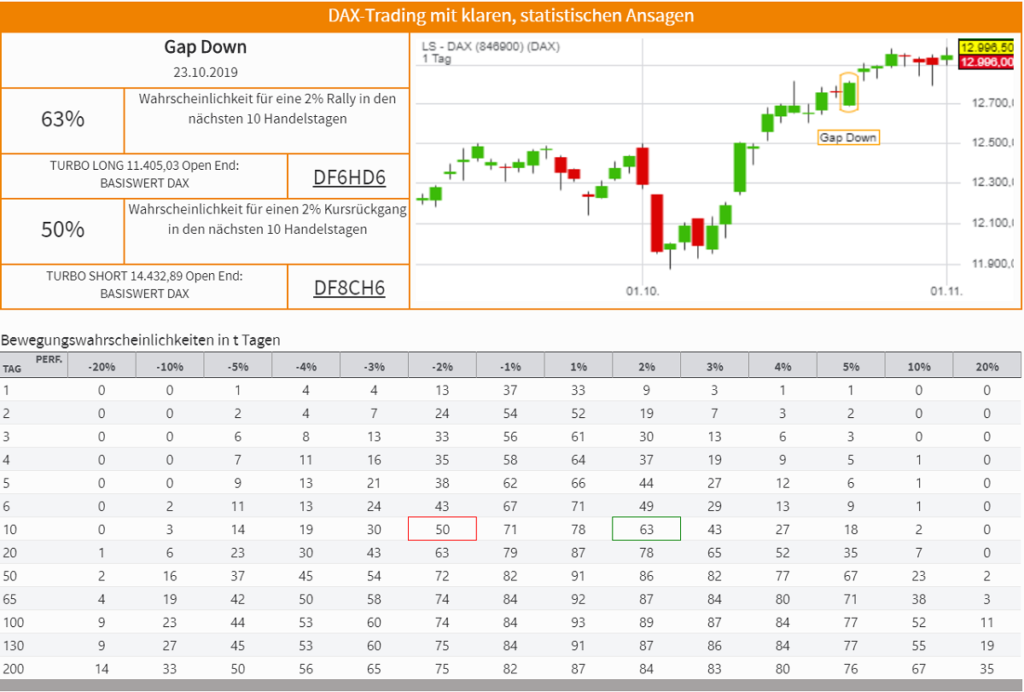Click the -20% column header
1024x692 pixels.
pos(102,367)
